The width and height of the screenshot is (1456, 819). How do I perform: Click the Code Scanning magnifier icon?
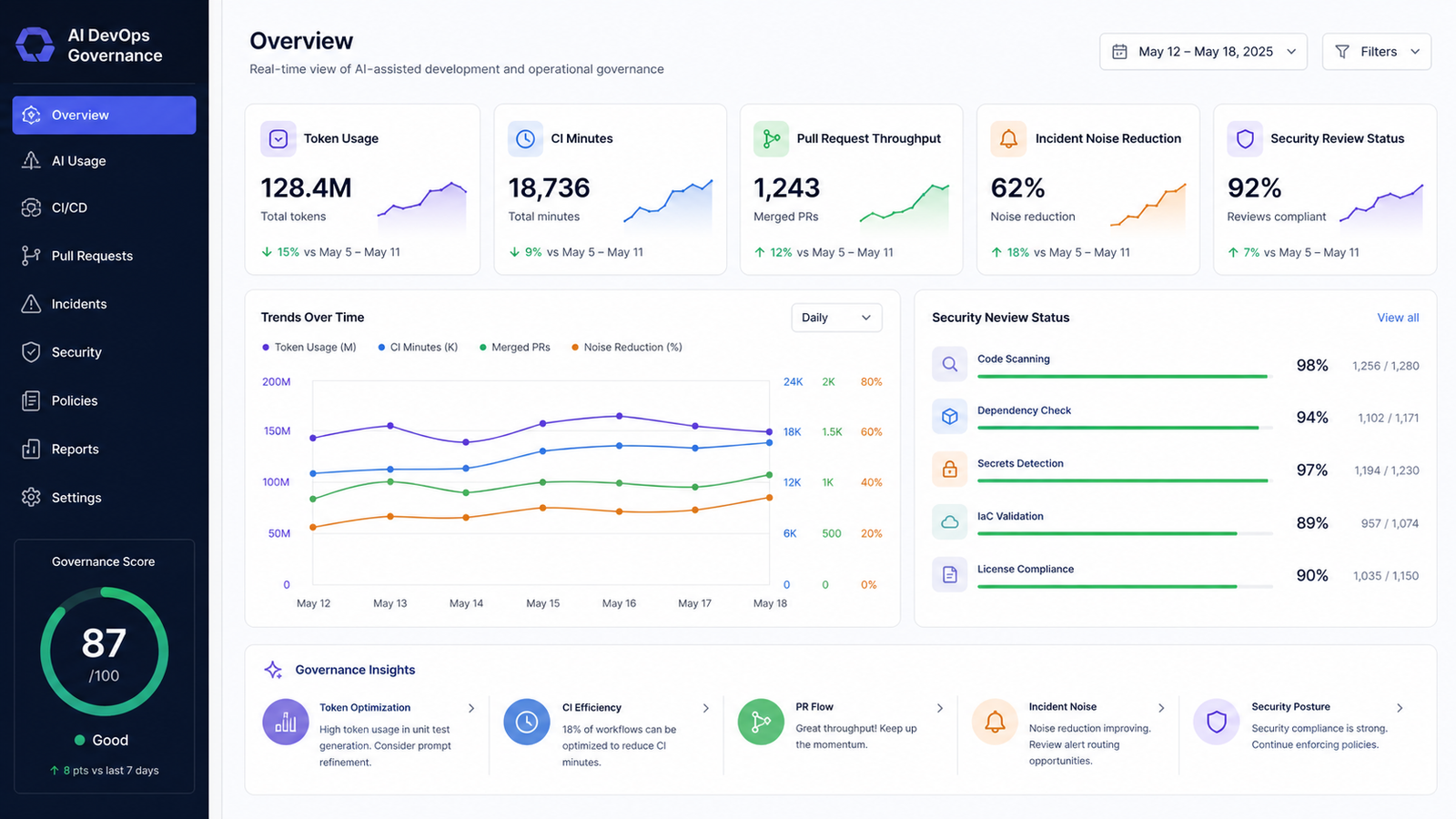(x=949, y=364)
